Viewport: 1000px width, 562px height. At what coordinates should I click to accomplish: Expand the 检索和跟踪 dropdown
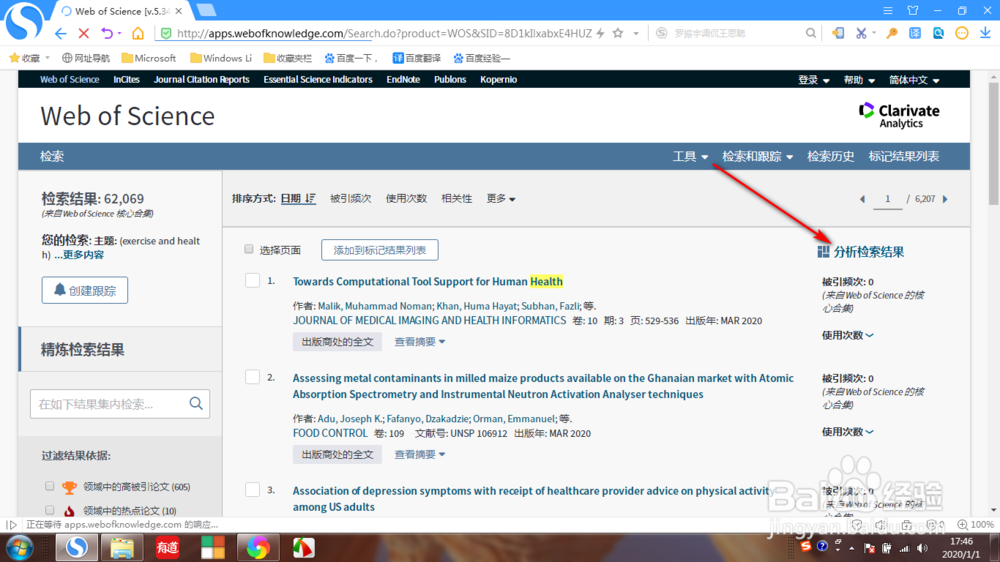pyautogui.click(x=758, y=156)
